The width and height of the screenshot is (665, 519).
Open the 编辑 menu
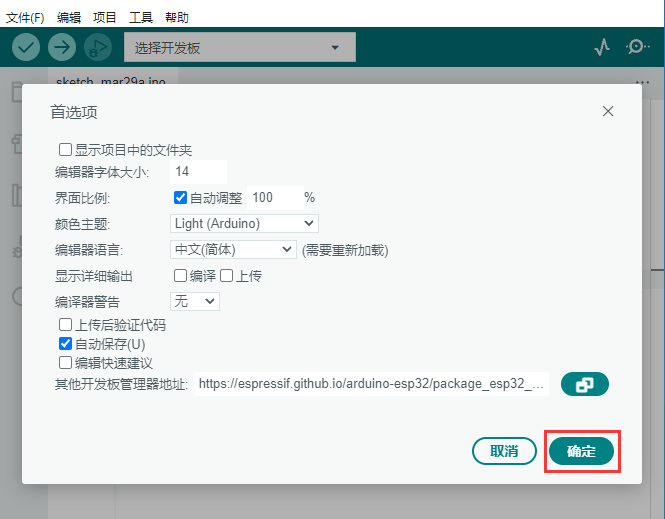coord(69,18)
